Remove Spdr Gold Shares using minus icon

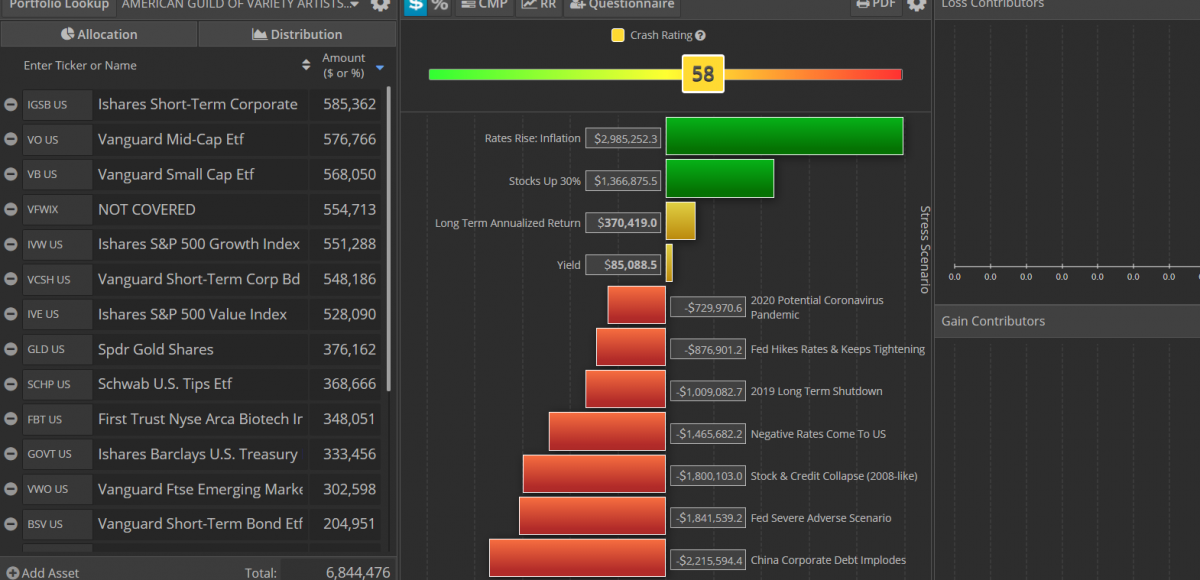[x=11, y=350]
